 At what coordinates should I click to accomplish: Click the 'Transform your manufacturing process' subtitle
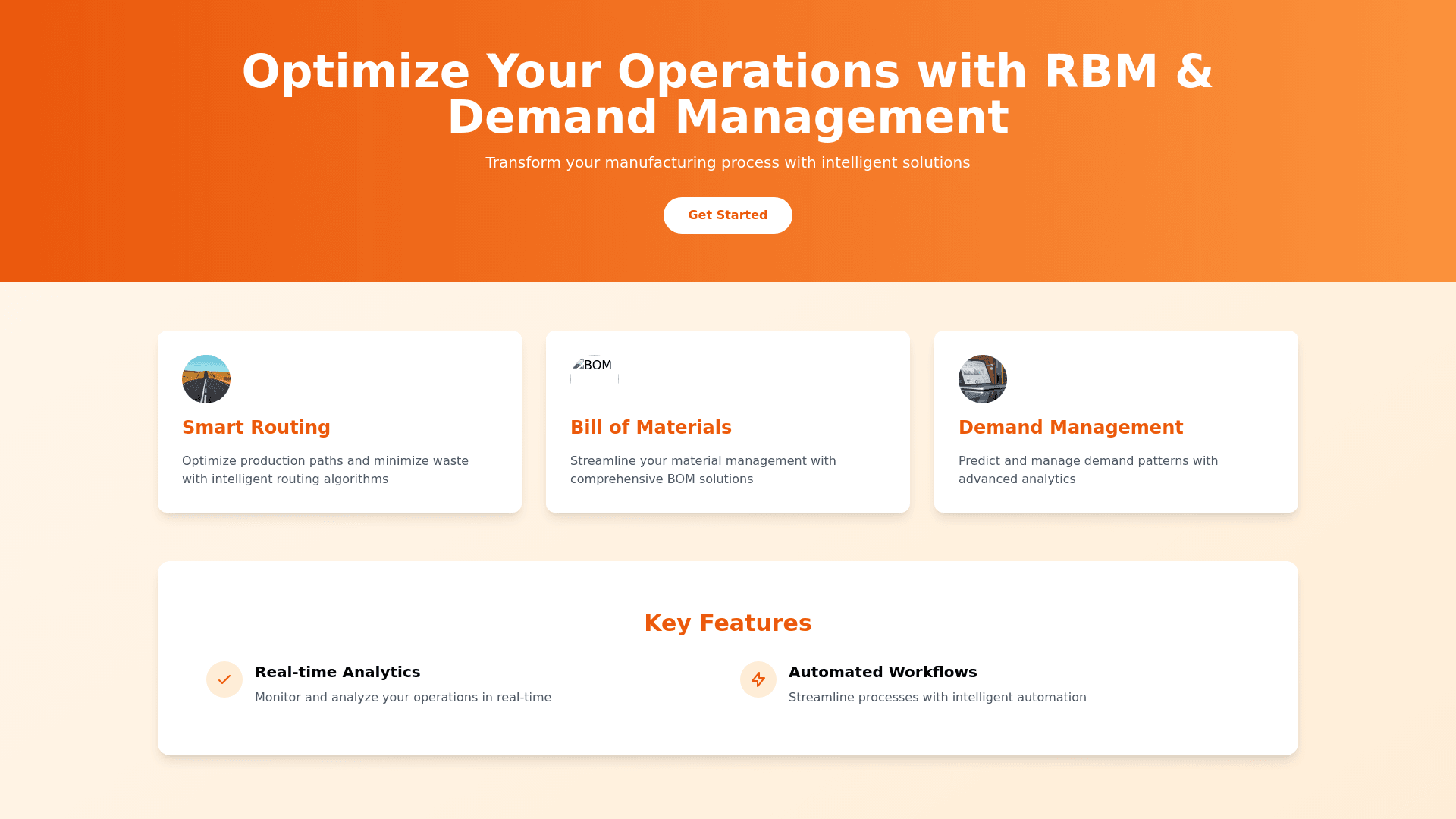click(x=727, y=162)
